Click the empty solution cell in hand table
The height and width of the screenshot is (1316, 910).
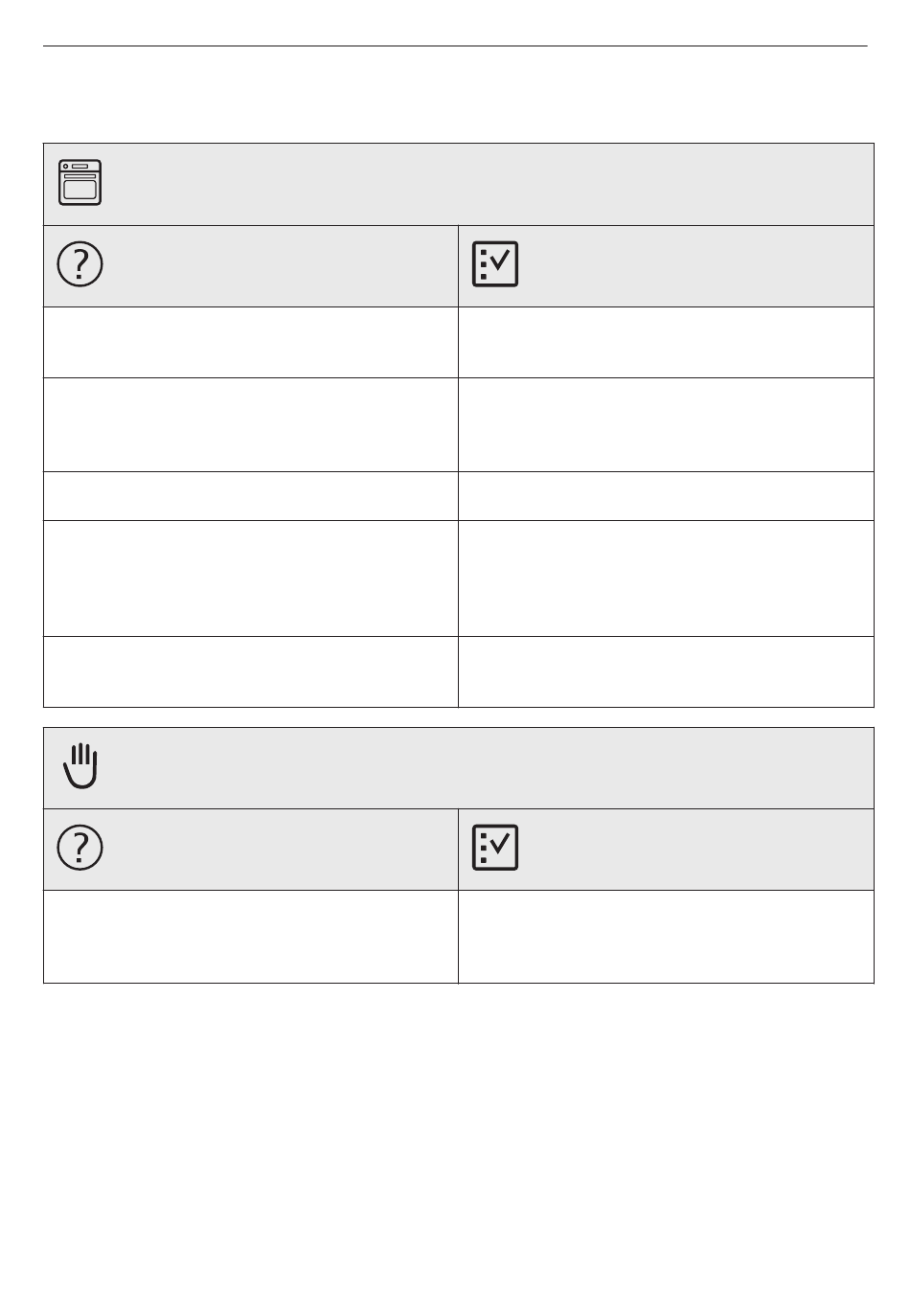[666, 937]
